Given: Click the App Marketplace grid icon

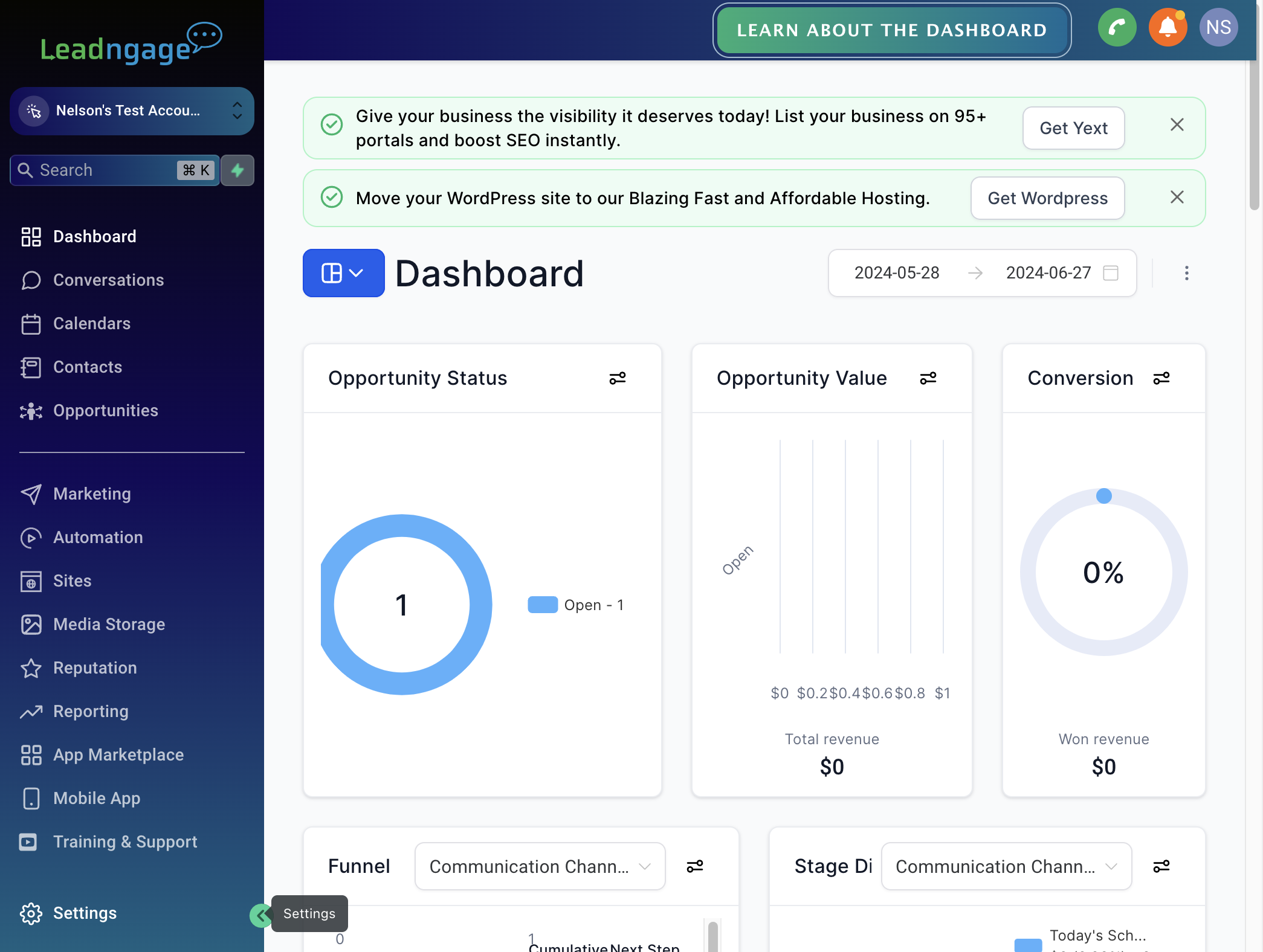Looking at the screenshot, I should click(x=31, y=755).
